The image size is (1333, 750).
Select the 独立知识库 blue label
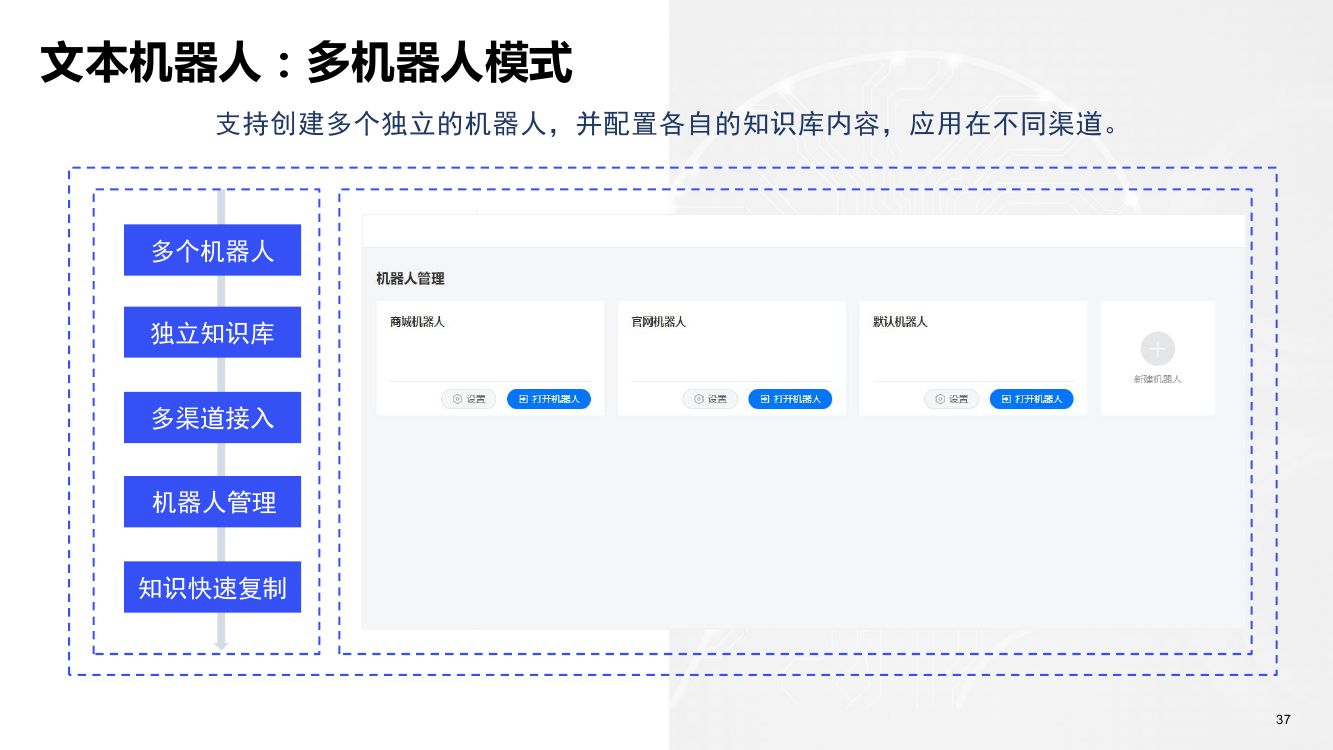[x=212, y=333]
